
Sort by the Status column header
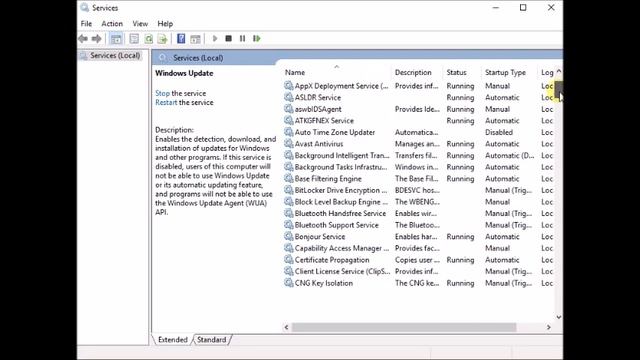(456, 72)
